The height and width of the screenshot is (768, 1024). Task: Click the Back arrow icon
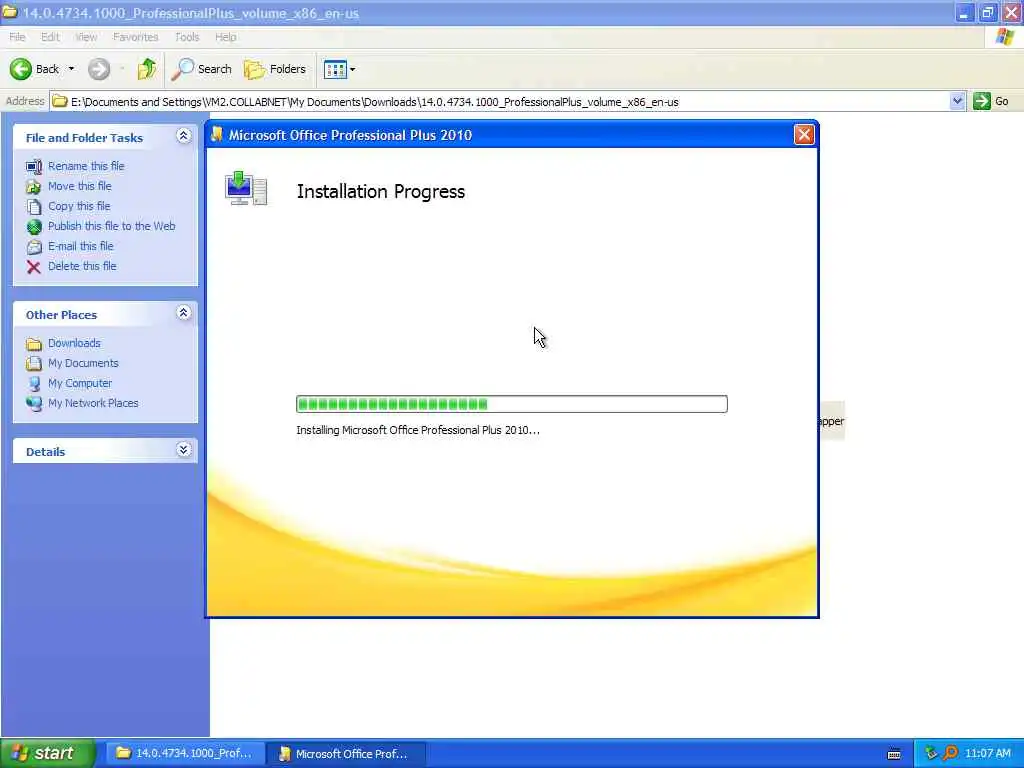coord(20,69)
